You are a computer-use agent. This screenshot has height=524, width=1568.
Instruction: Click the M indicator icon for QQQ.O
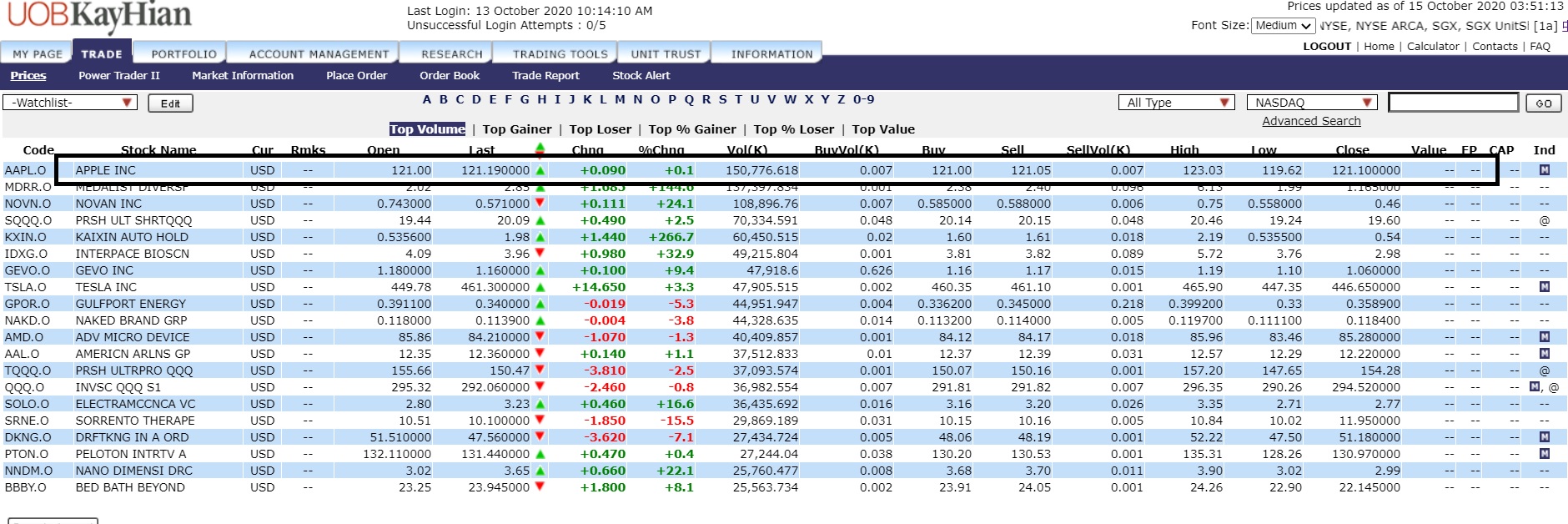click(1535, 387)
